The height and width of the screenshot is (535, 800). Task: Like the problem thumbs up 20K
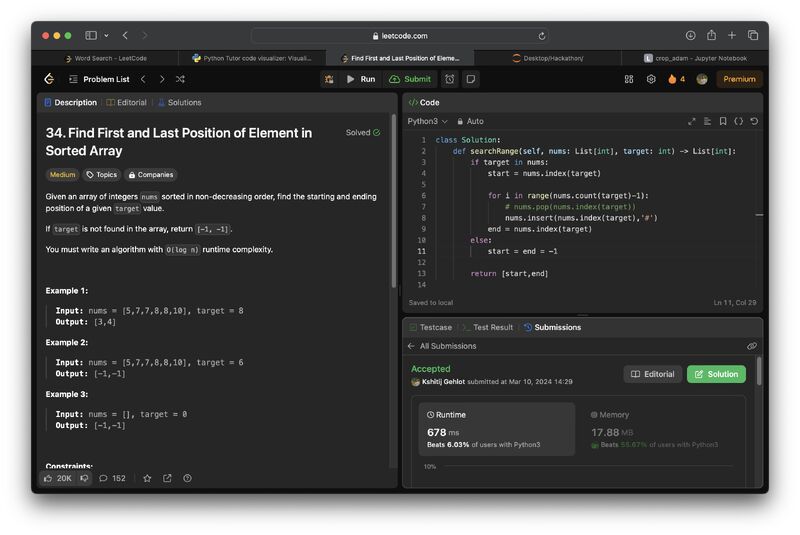57,478
